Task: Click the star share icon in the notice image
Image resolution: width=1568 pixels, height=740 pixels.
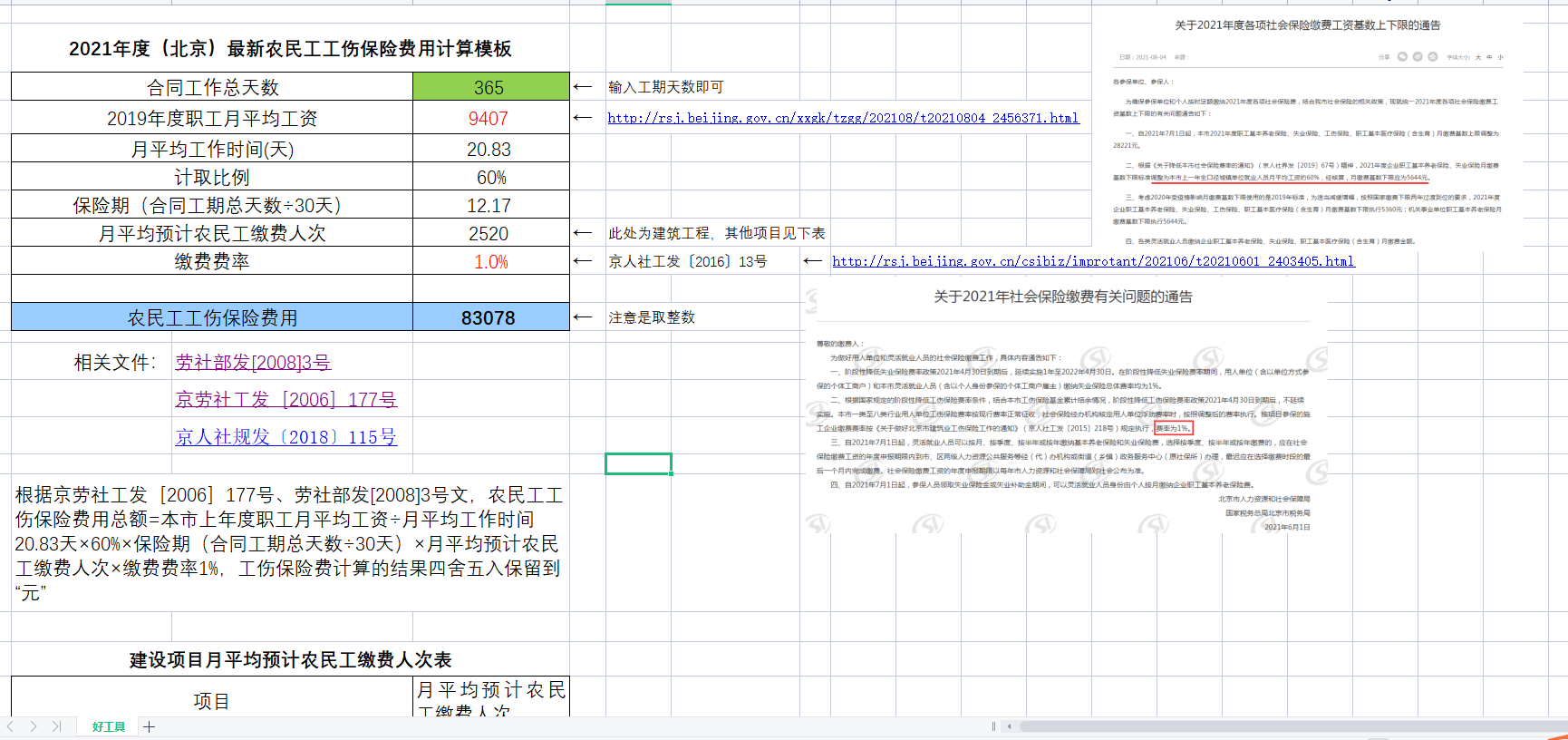Action: pos(1433,56)
